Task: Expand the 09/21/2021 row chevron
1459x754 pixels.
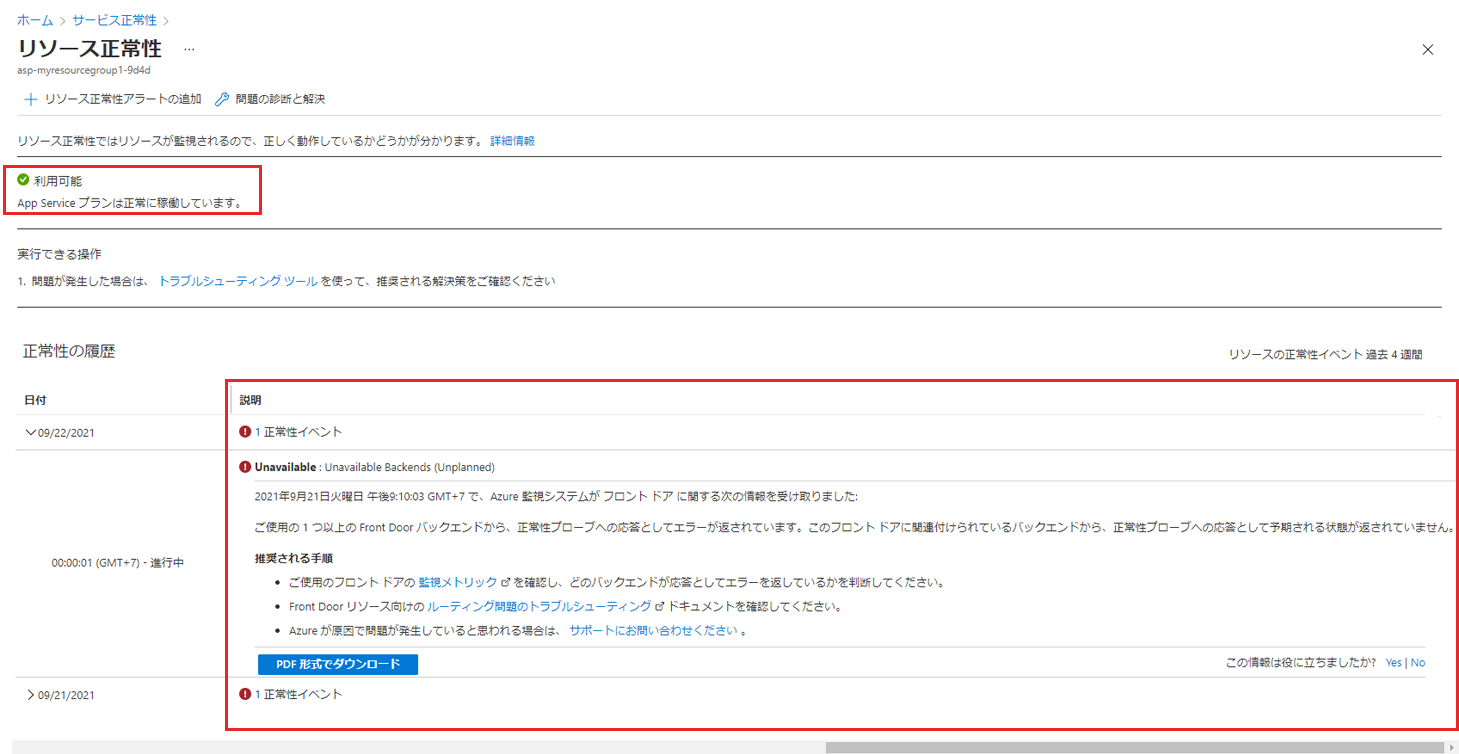Action: (30, 694)
